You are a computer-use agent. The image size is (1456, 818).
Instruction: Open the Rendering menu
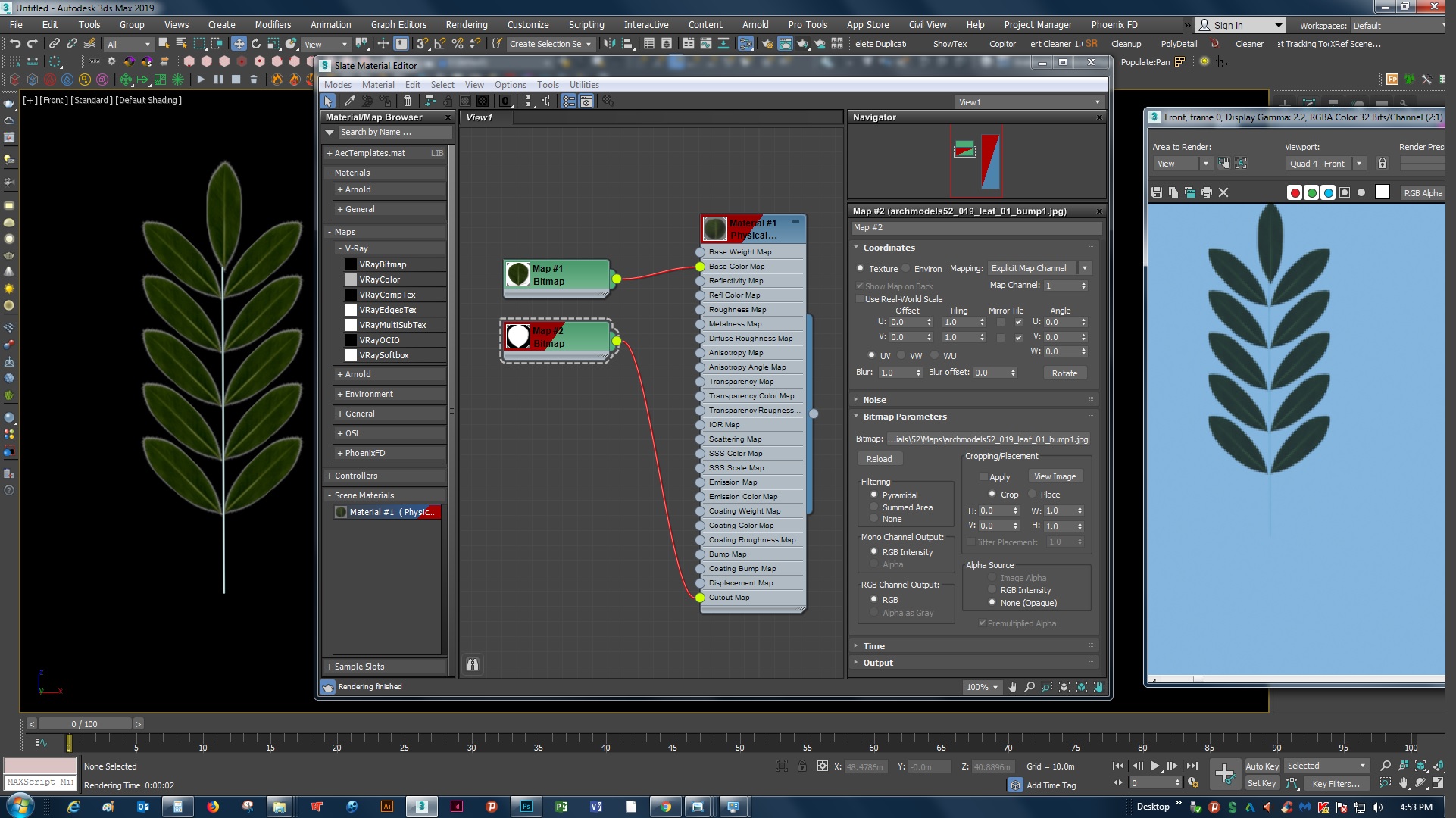466,24
